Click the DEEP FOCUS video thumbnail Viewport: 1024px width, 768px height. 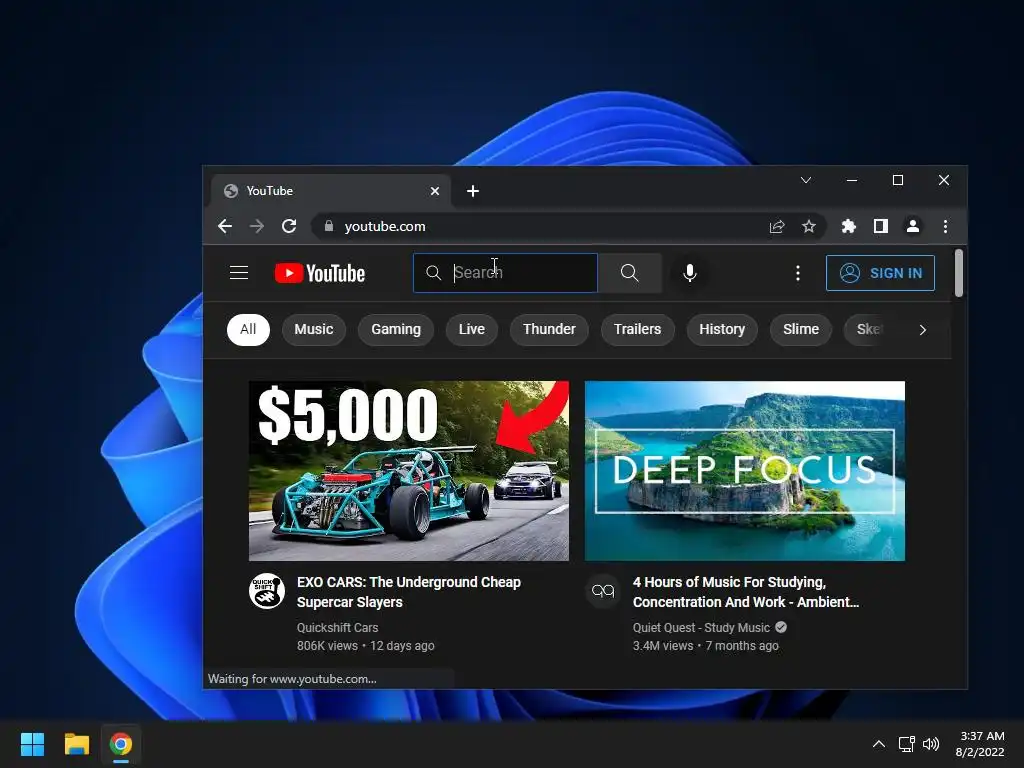point(745,471)
